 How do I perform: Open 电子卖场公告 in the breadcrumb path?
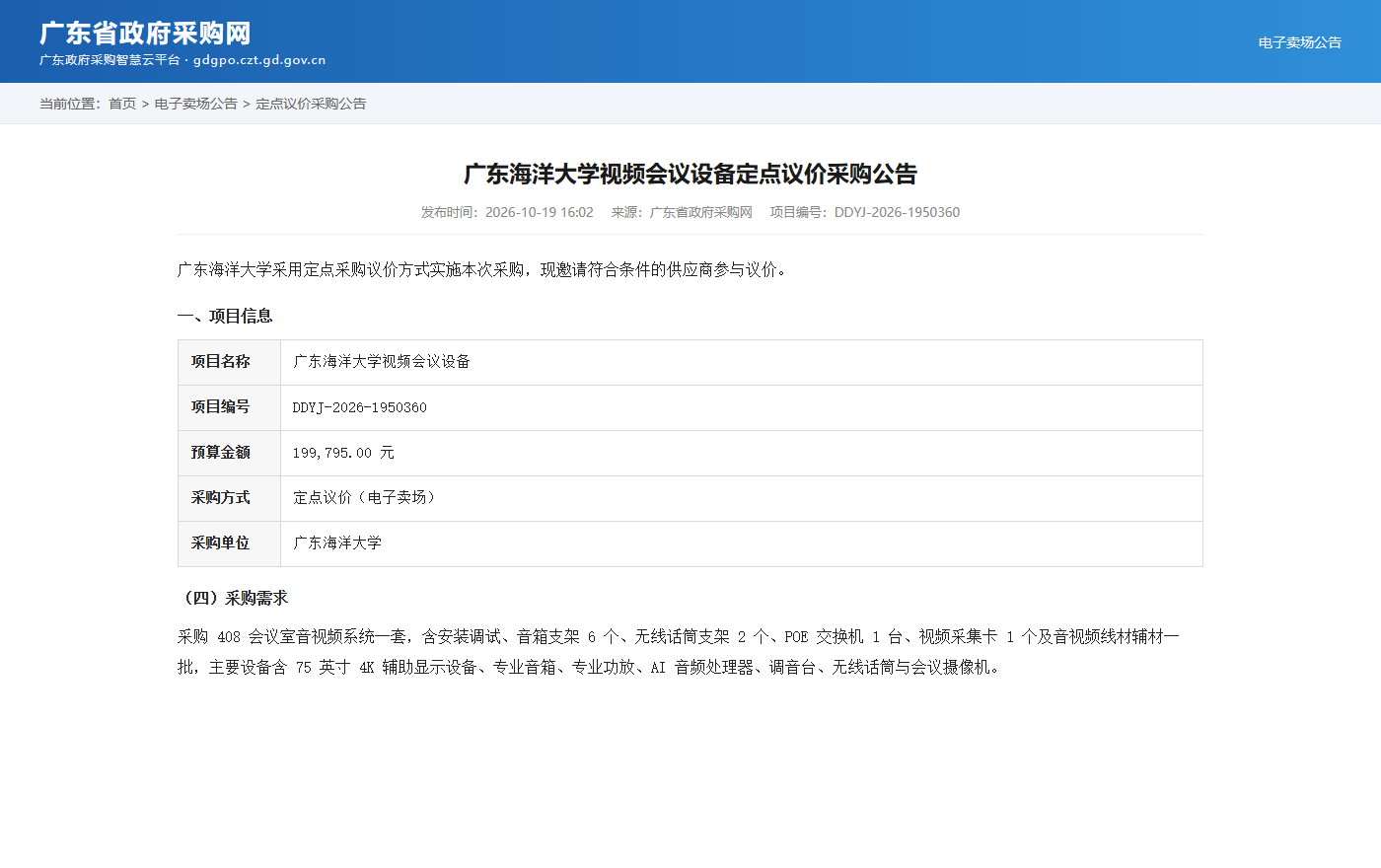(x=196, y=104)
